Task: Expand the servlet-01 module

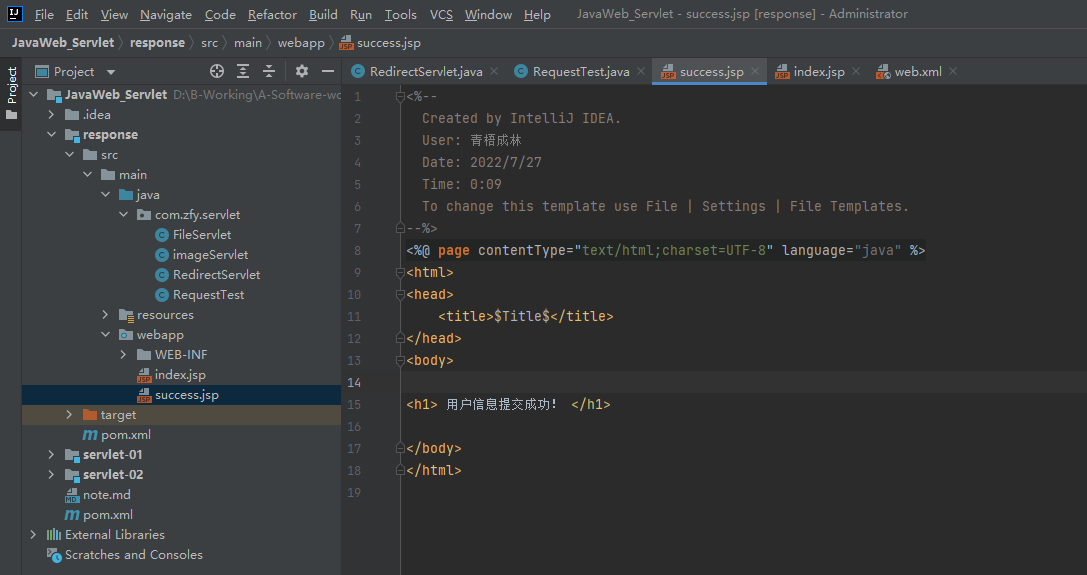Action: click(x=51, y=455)
